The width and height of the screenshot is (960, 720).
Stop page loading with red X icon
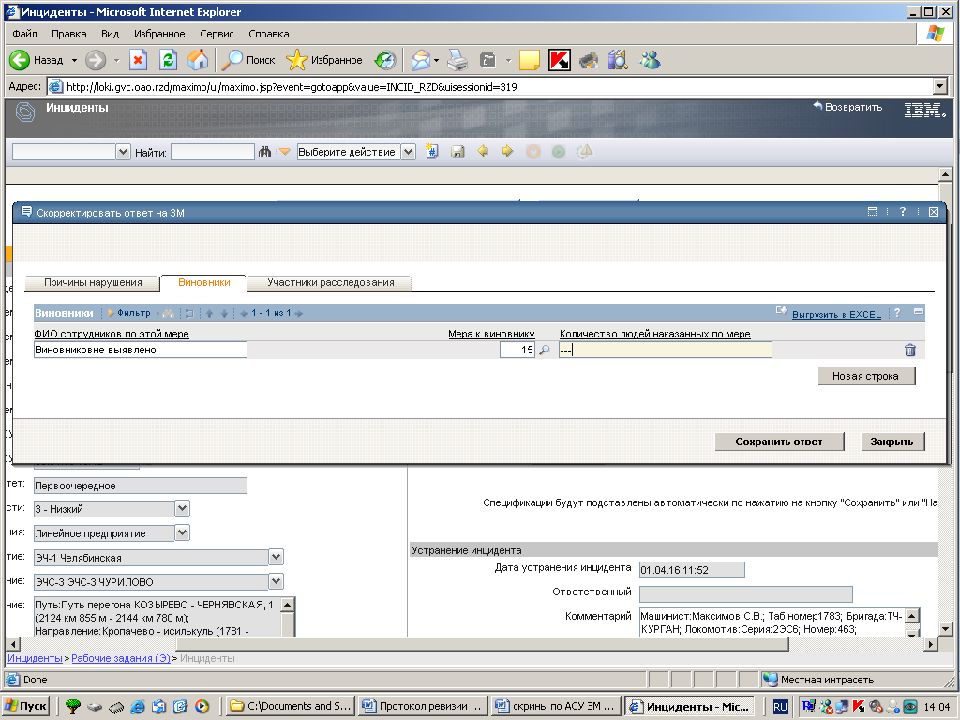click(x=138, y=60)
